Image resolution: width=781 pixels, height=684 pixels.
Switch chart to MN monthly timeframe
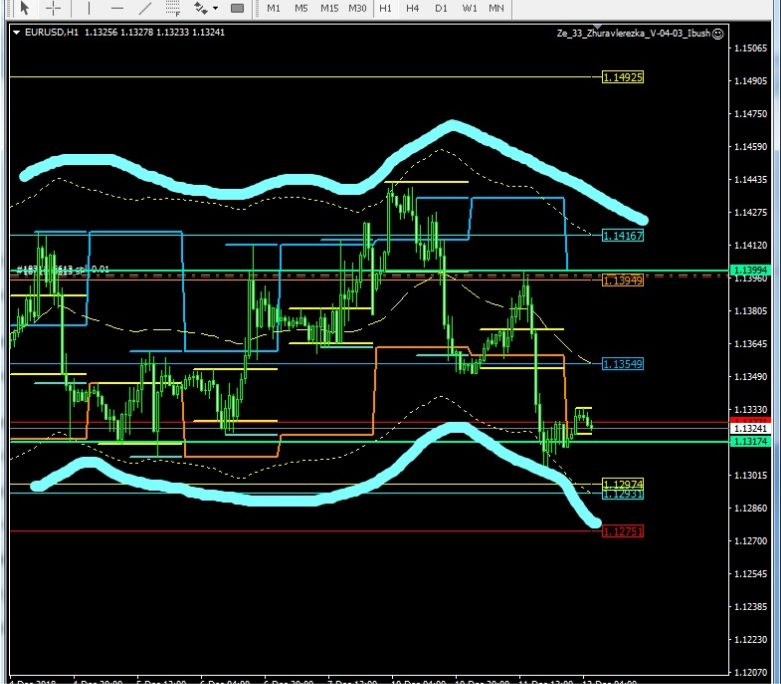(496, 8)
